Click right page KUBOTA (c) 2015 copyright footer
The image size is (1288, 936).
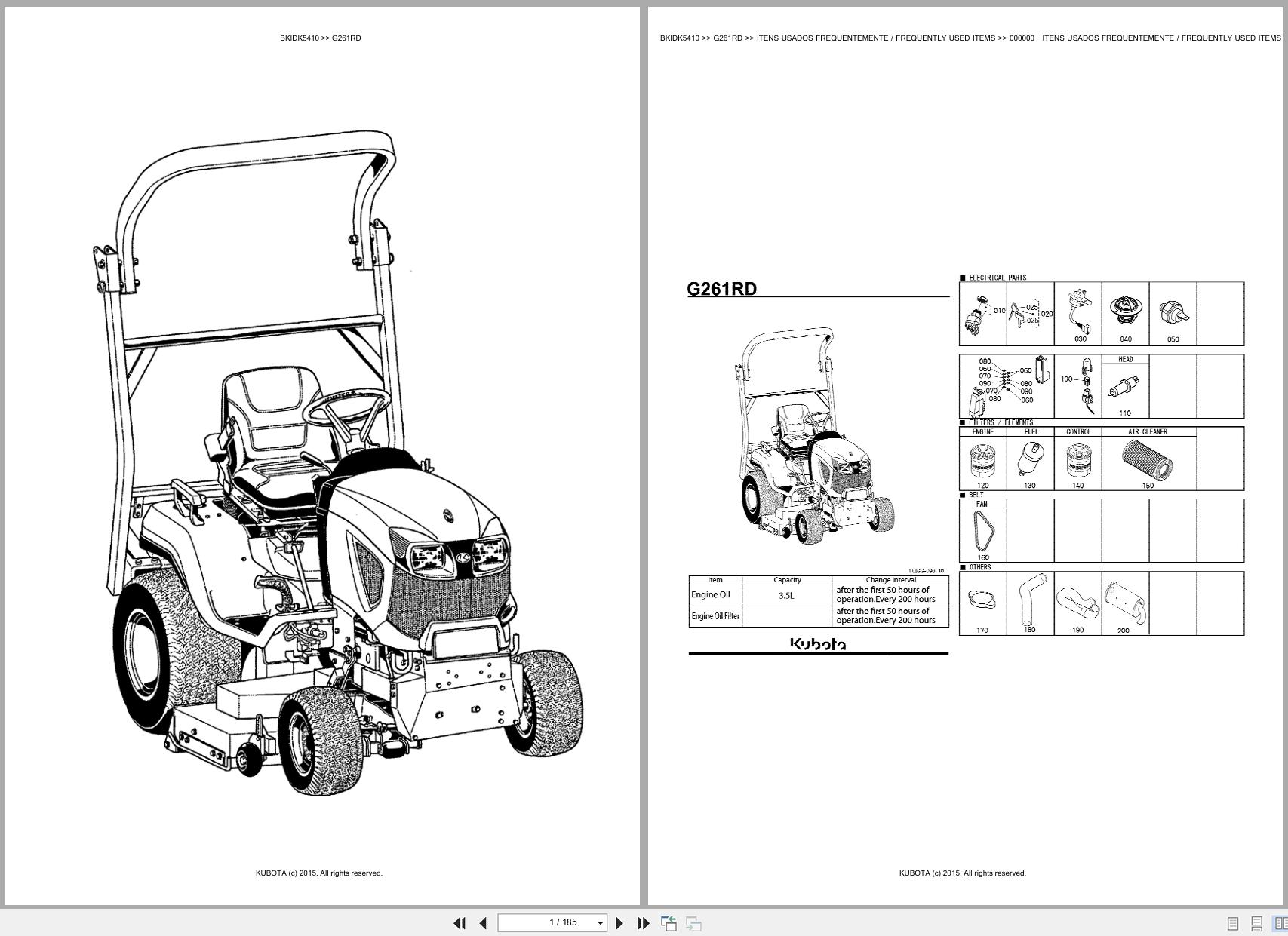(x=963, y=873)
